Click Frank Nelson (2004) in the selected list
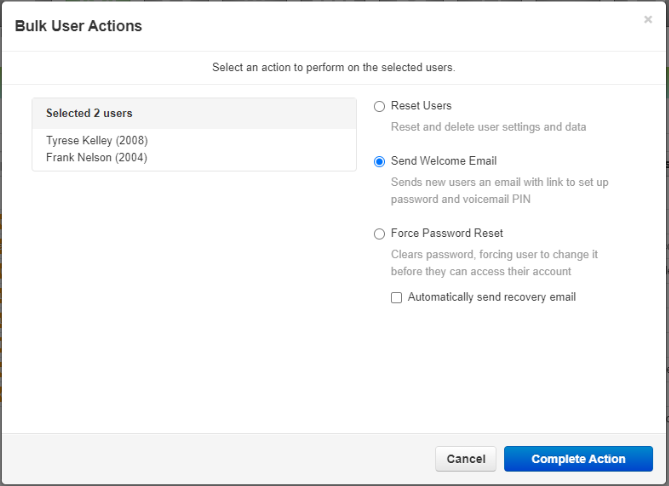The image size is (669, 486). pos(96,157)
